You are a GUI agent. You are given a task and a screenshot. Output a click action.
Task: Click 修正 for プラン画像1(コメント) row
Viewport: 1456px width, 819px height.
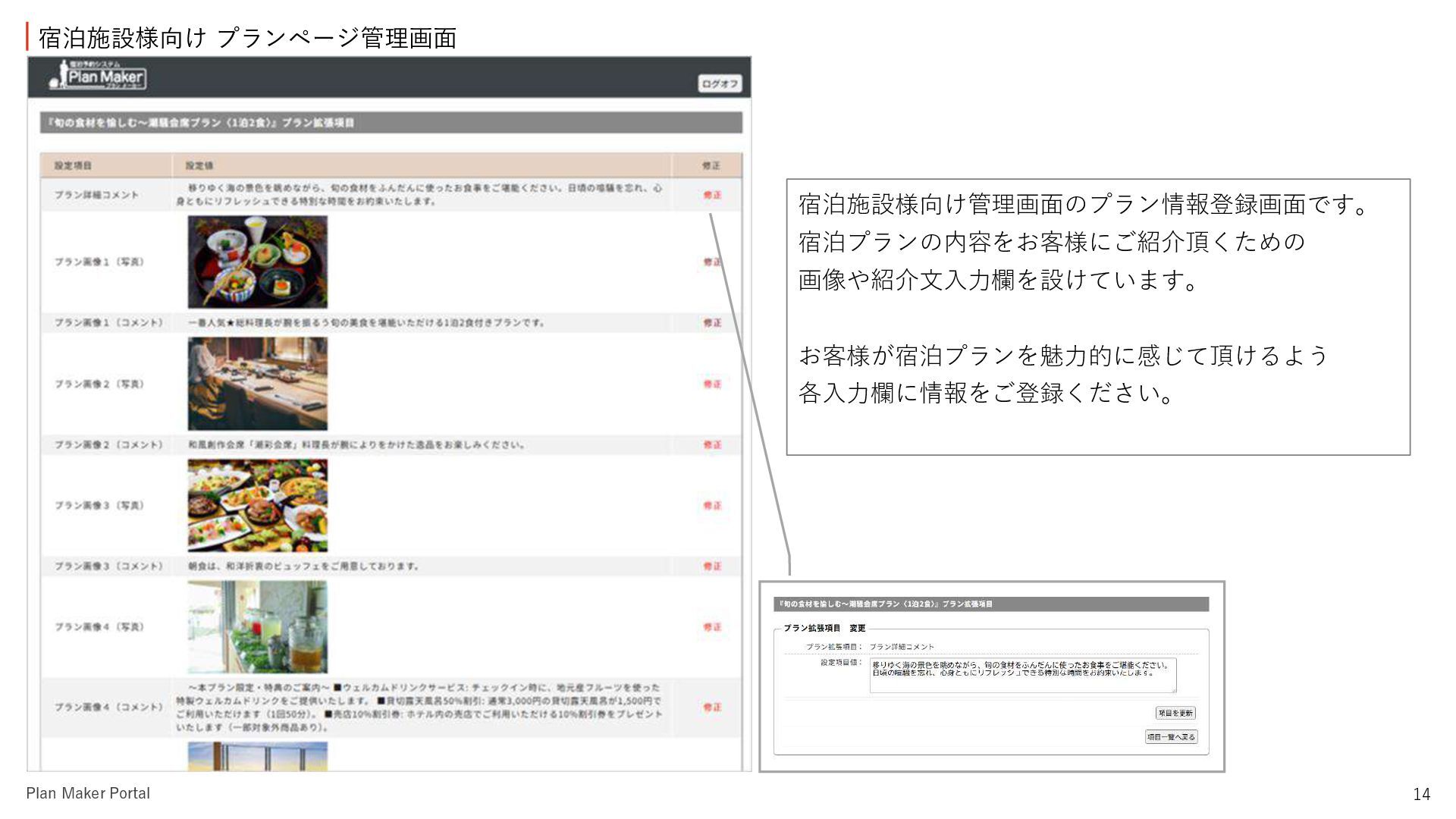[x=712, y=323]
